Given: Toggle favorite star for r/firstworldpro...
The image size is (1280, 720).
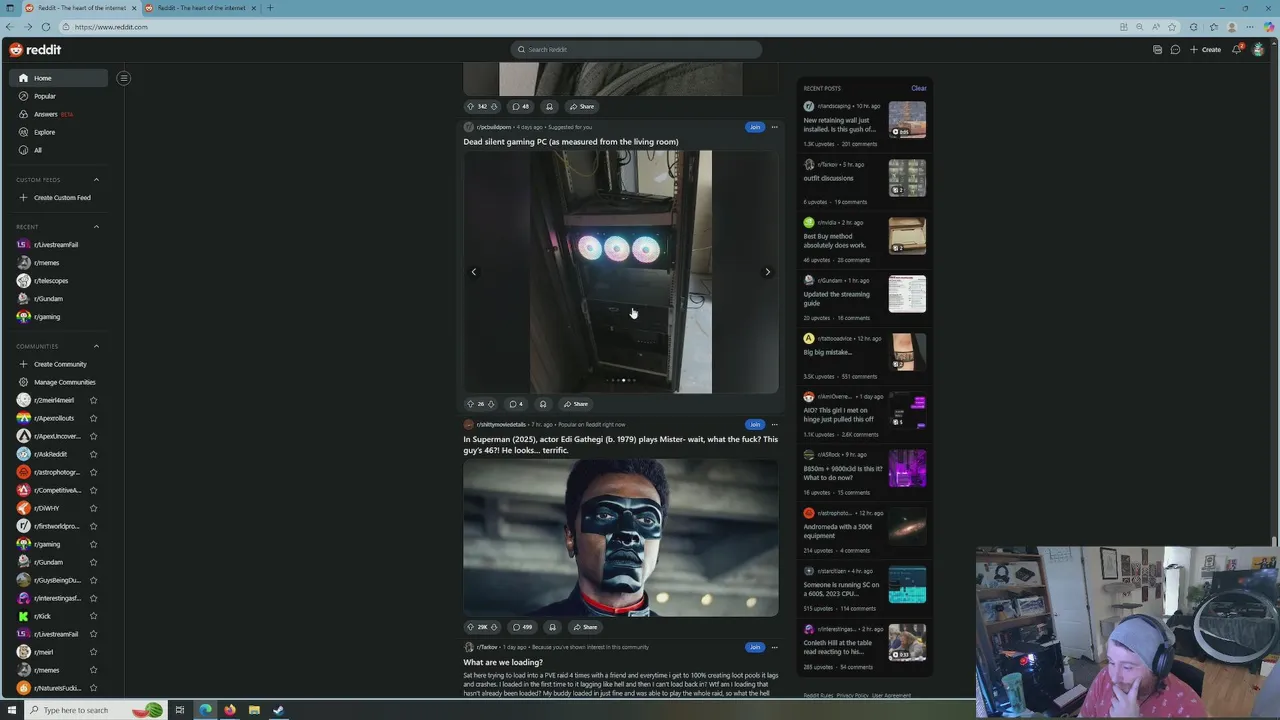Looking at the screenshot, I should (94, 526).
